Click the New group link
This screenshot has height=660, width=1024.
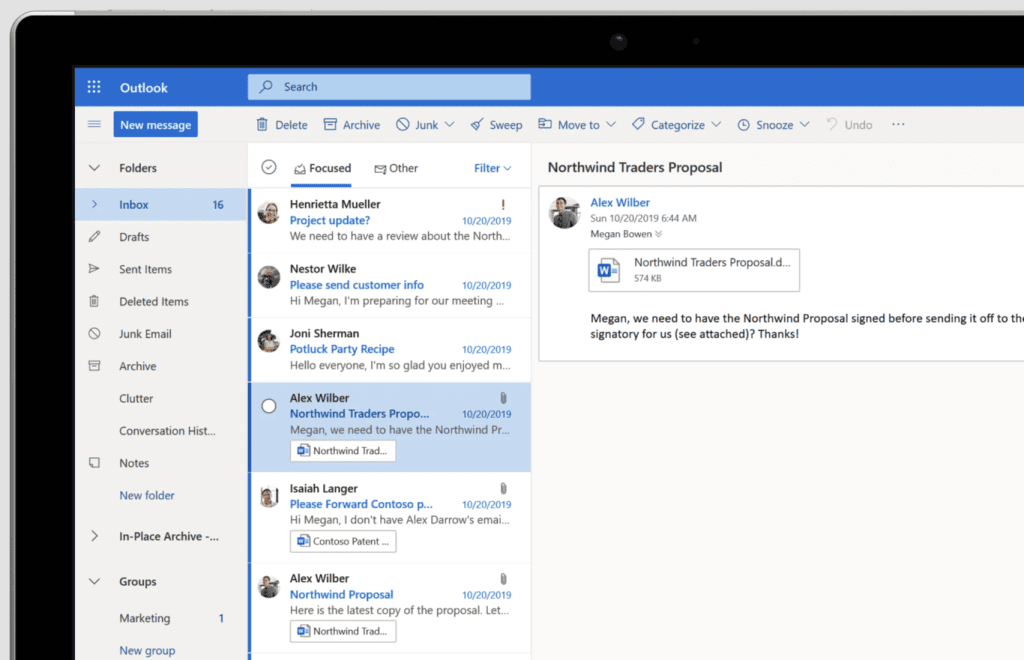(x=147, y=650)
